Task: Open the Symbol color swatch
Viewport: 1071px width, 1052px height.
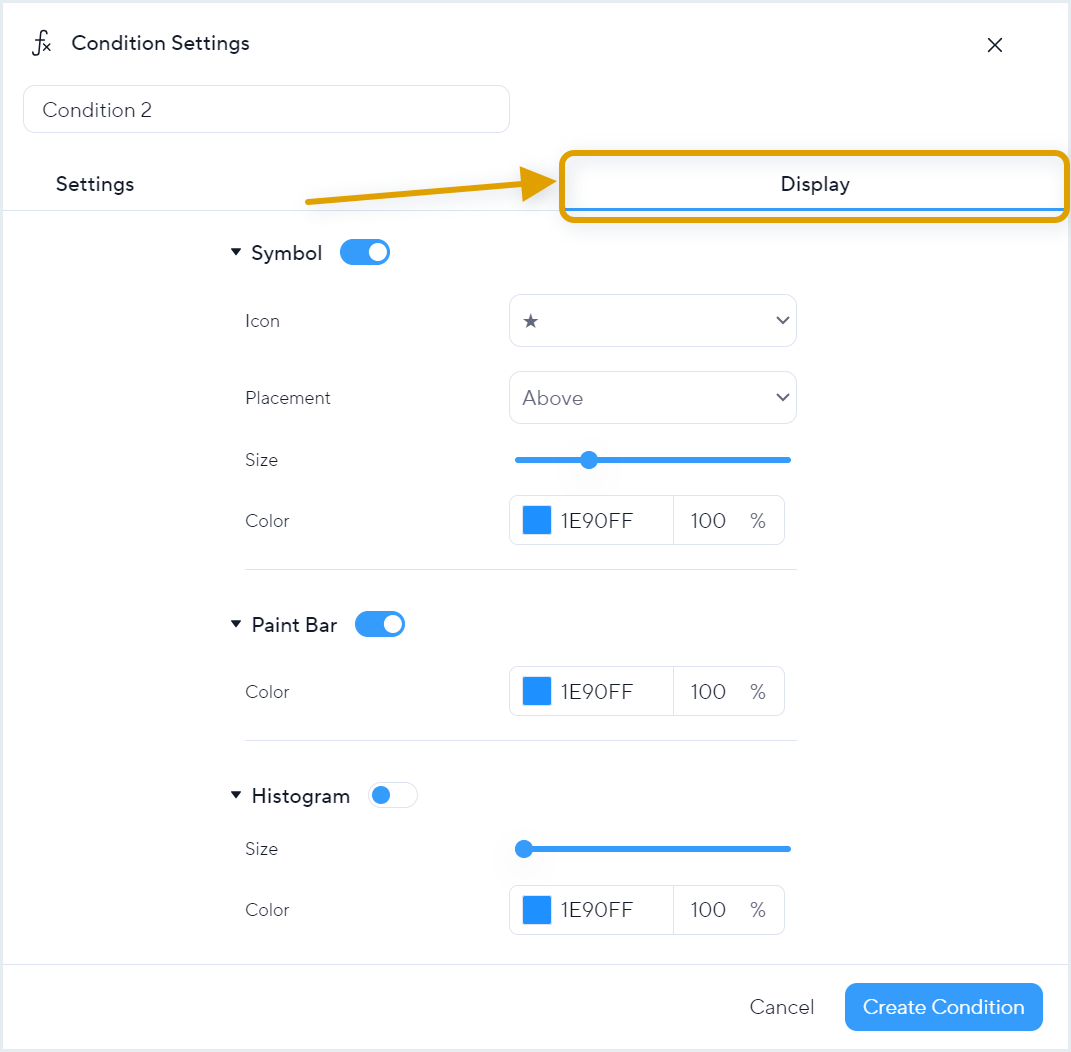Action: (537, 520)
